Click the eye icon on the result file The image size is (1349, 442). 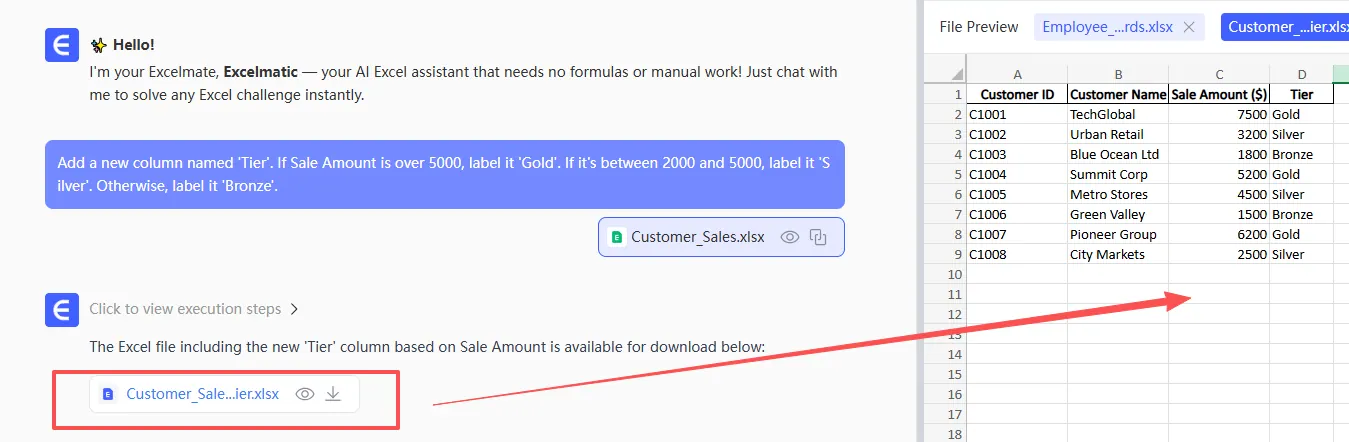[x=305, y=394]
